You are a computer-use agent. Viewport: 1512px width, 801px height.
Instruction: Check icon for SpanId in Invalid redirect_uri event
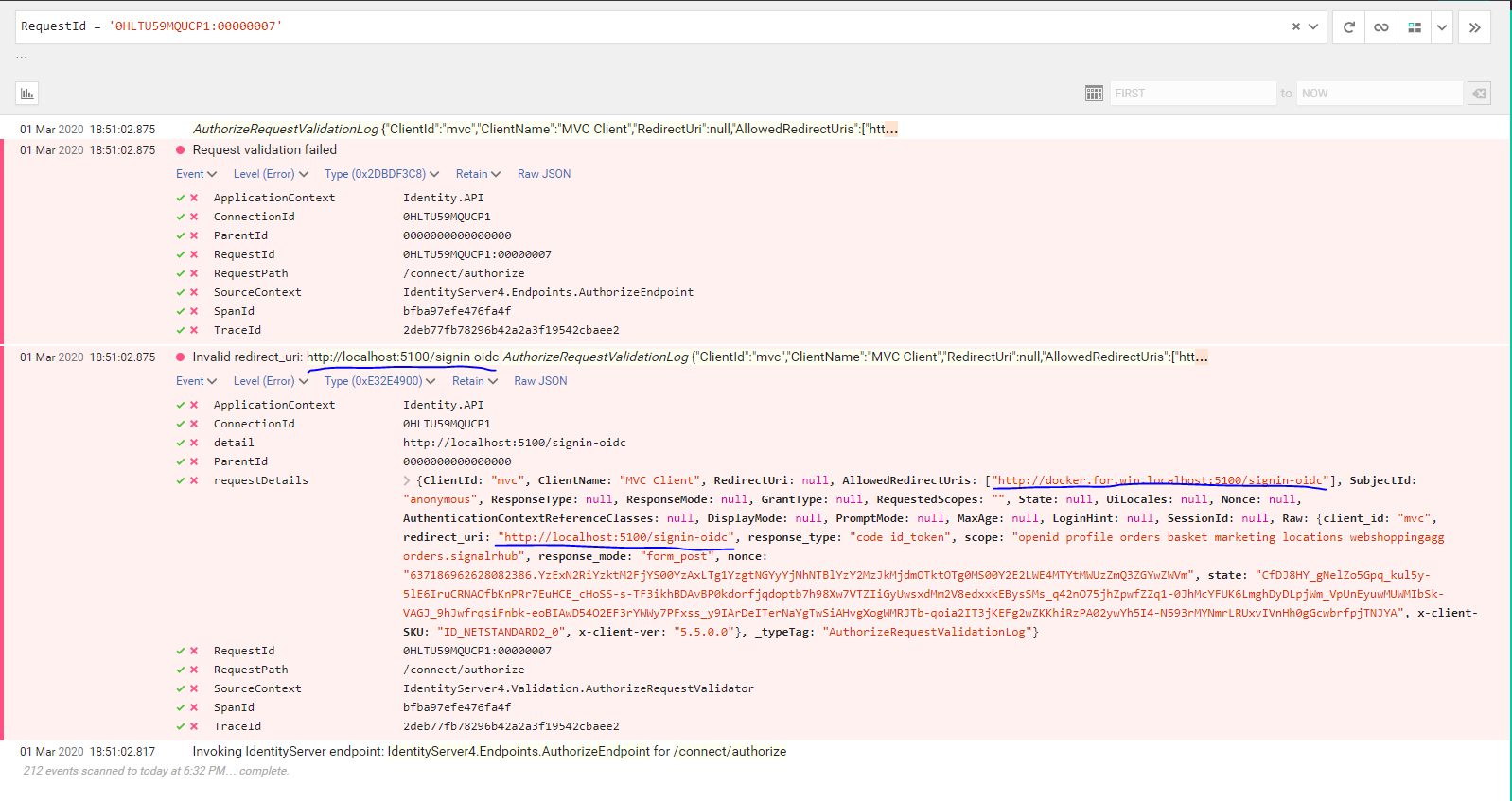click(x=181, y=707)
